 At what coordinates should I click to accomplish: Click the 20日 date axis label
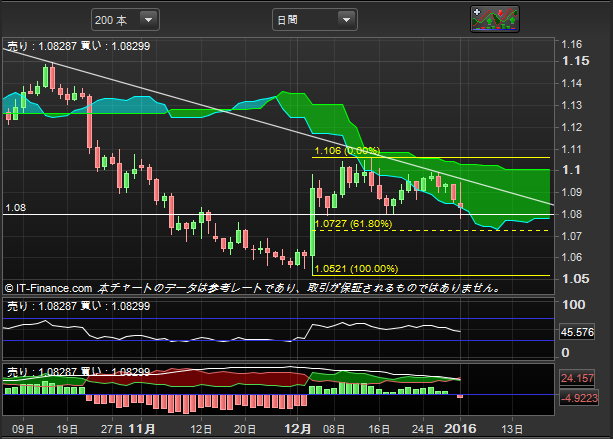coord(245,429)
